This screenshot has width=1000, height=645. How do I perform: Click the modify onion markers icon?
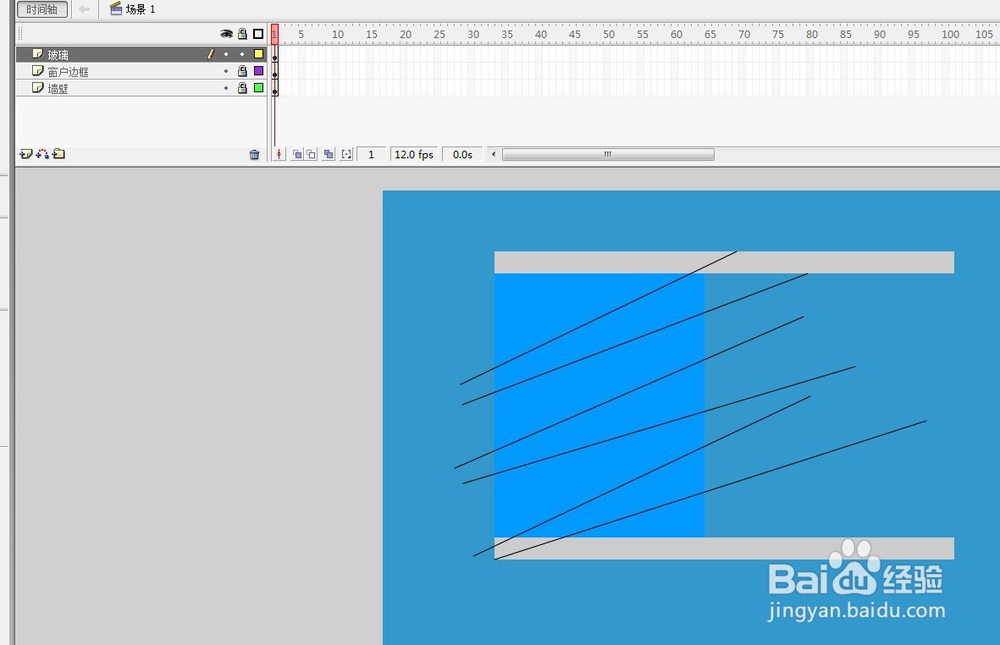(x=346, y=154)
